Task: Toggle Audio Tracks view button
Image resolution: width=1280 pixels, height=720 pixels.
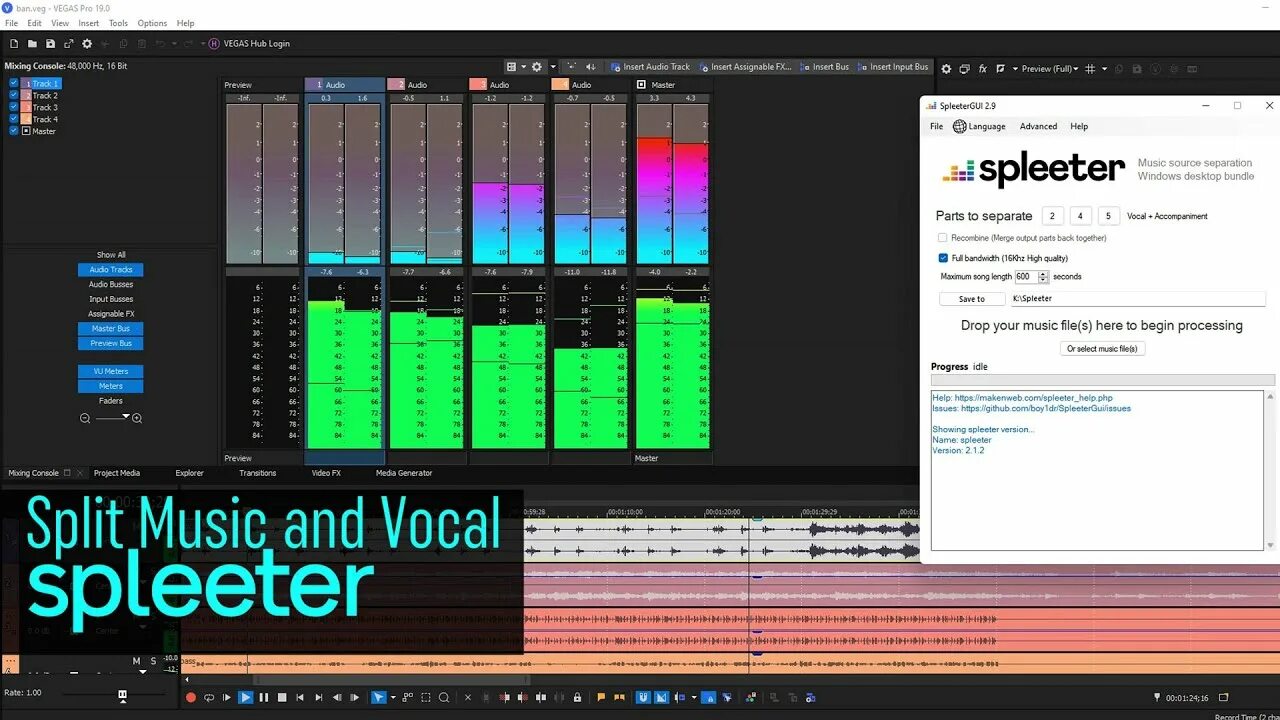Action: coord(111,270)
